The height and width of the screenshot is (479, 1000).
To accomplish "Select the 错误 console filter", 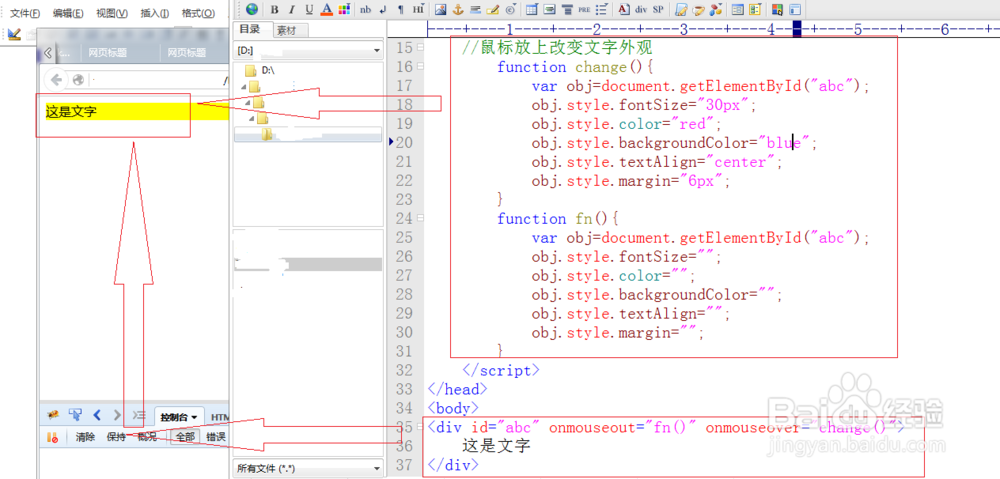I will click(216, 438).
